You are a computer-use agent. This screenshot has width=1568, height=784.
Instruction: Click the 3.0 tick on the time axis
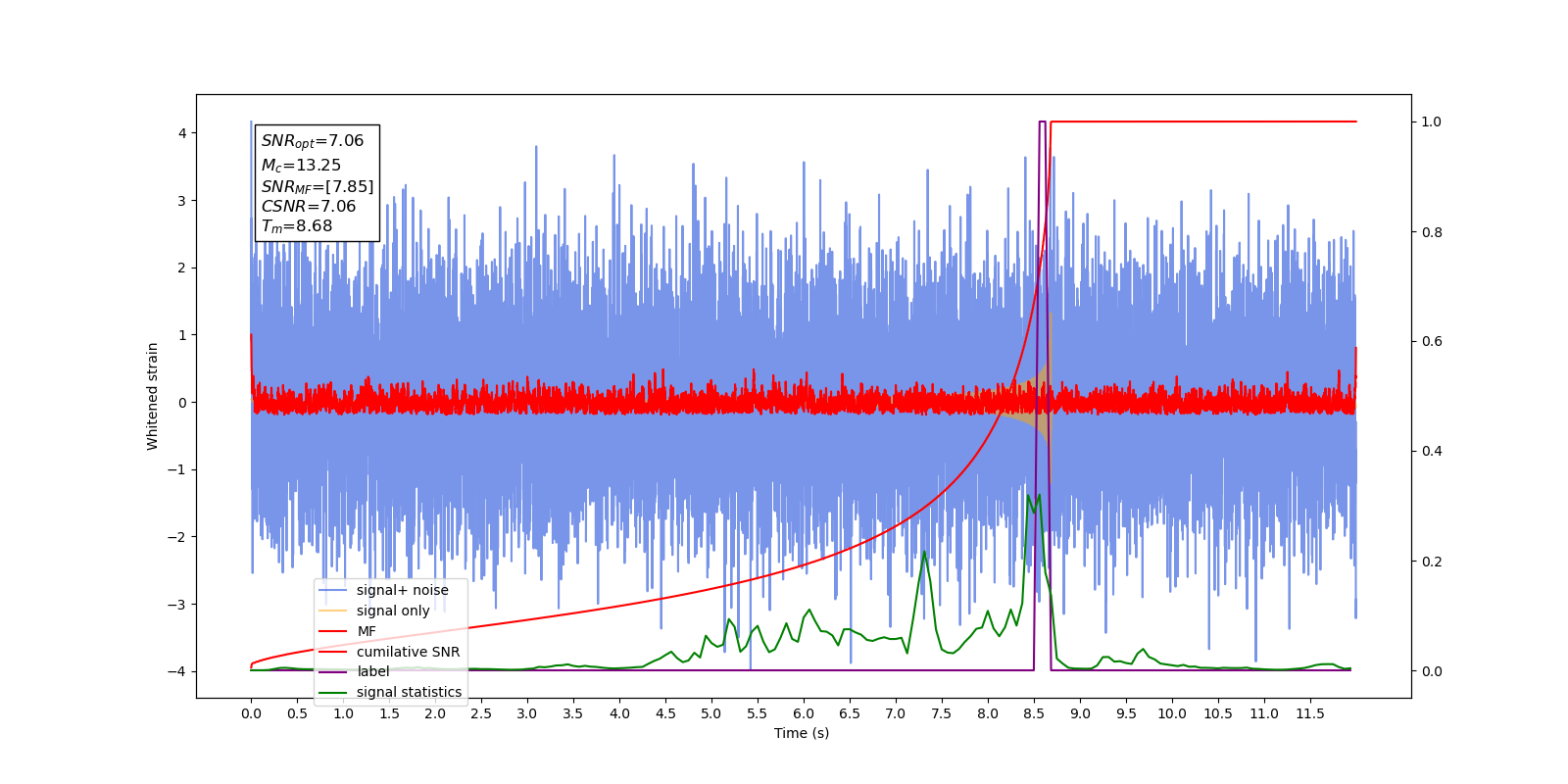tap(527, 713)
